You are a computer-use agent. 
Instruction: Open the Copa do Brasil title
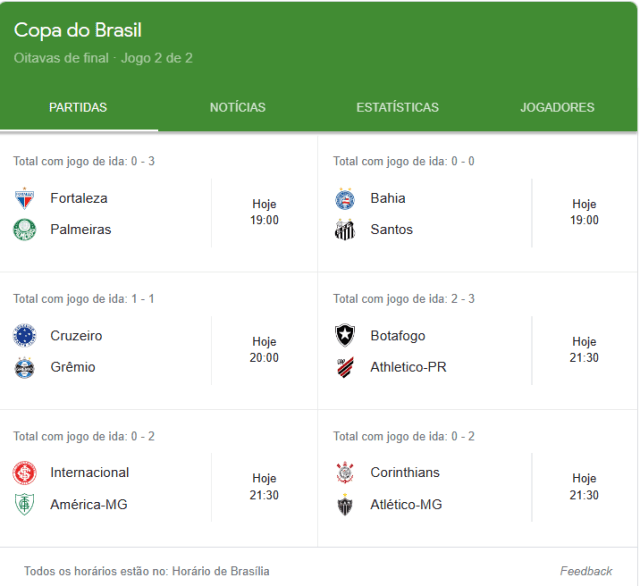tap(78, 30)
